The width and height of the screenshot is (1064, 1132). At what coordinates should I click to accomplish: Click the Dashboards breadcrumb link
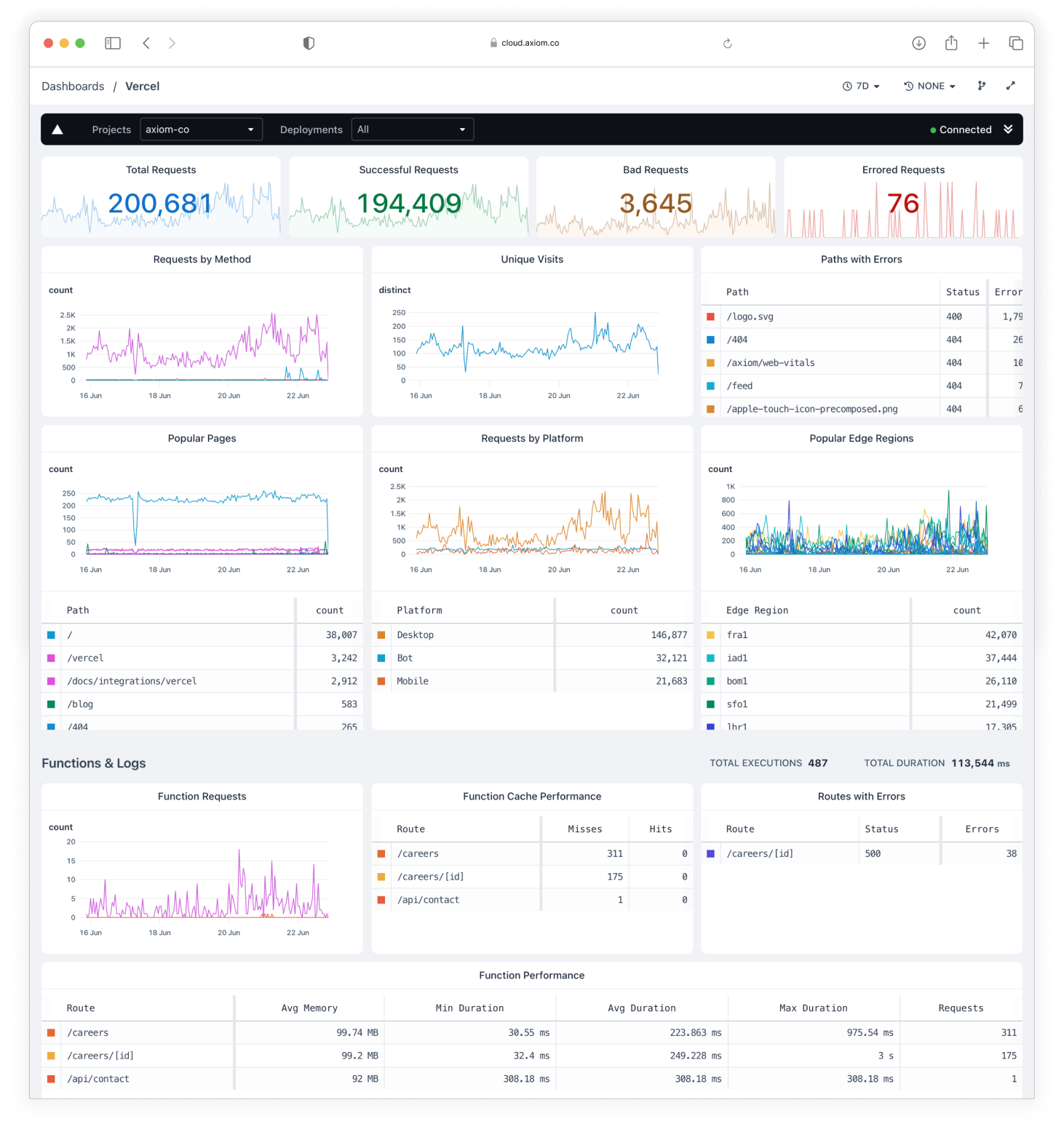click(x=73, y=86)
